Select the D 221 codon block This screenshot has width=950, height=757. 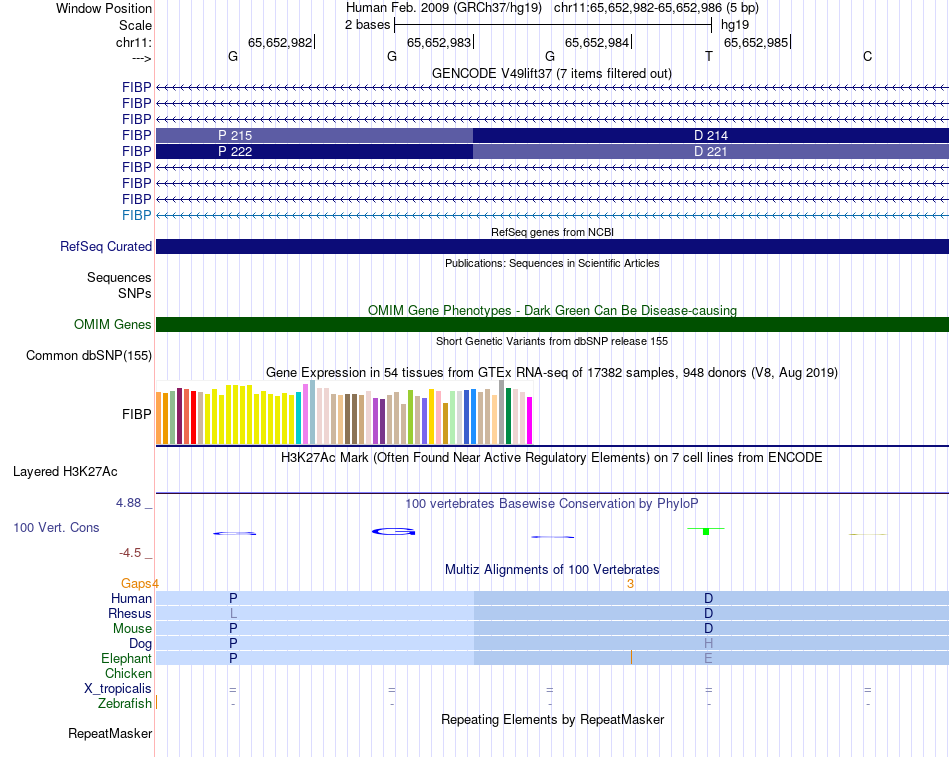click(711, 151)
